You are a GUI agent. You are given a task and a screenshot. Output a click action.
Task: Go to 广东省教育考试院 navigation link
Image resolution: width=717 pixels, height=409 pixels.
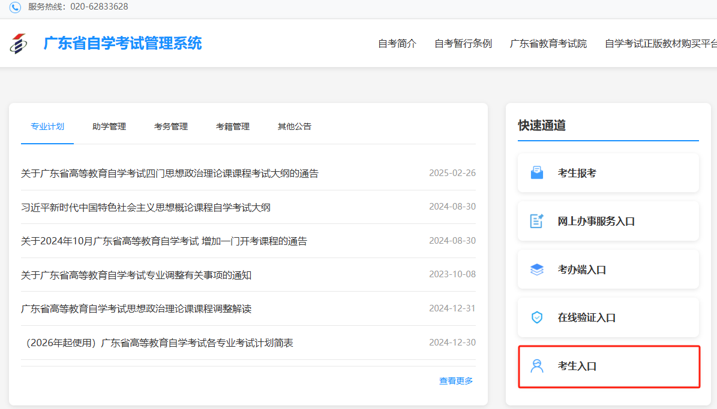coord(548,44)
